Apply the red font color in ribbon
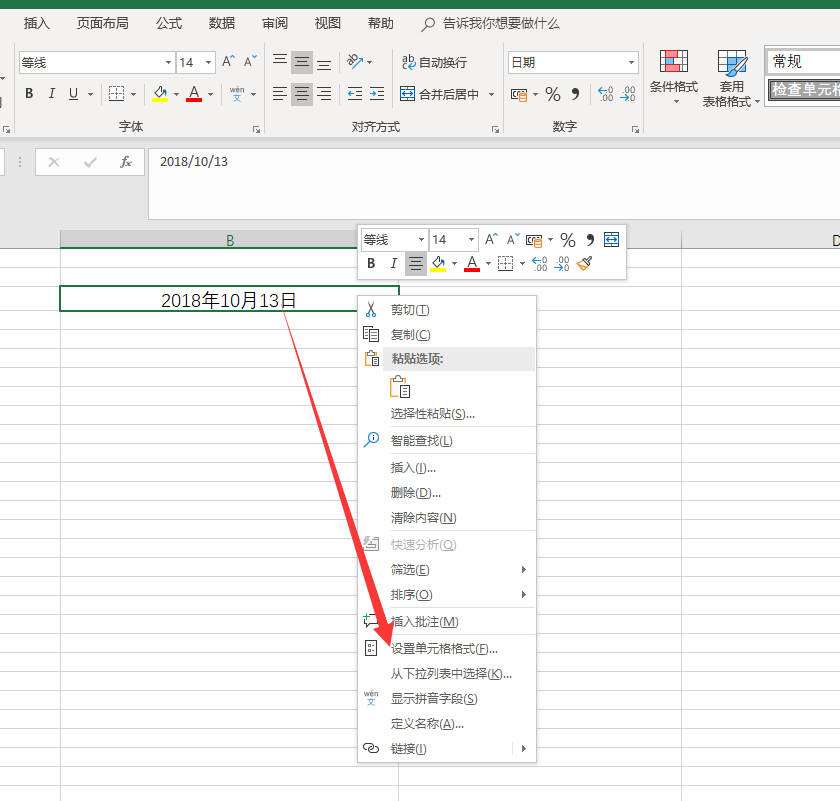840x801 pixels. tap(194, 94)
